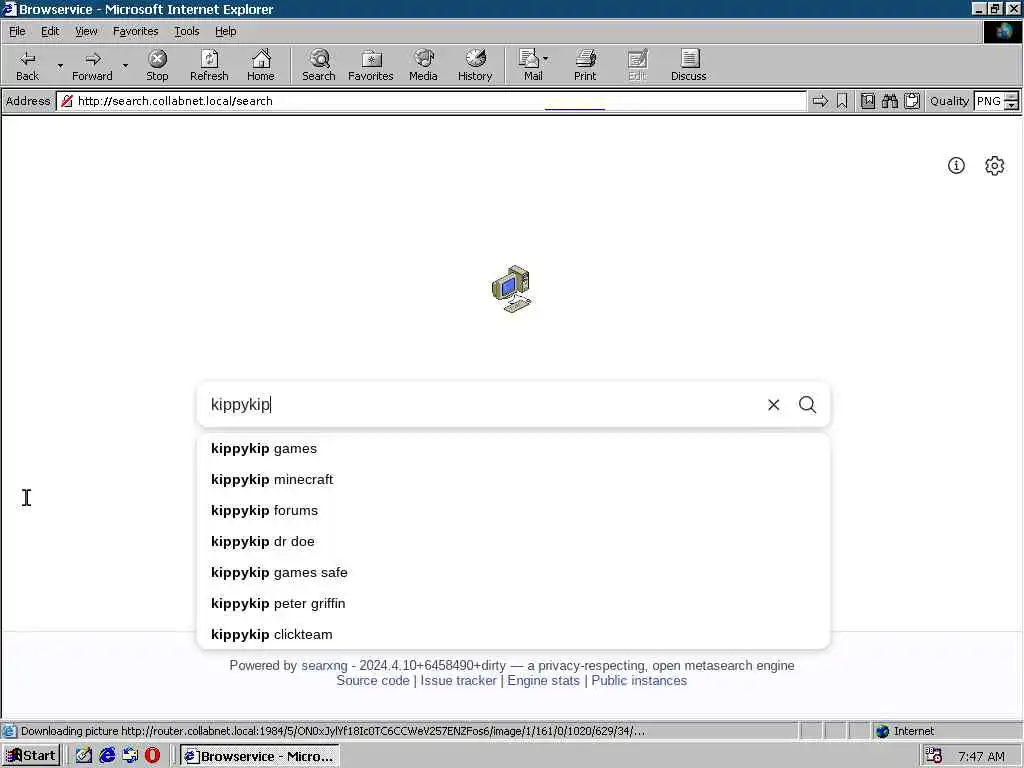This screenshot has width=1024, height=768.
Task: Open the Edit menu
Action: pyautogui.click(x=50, y=31)
